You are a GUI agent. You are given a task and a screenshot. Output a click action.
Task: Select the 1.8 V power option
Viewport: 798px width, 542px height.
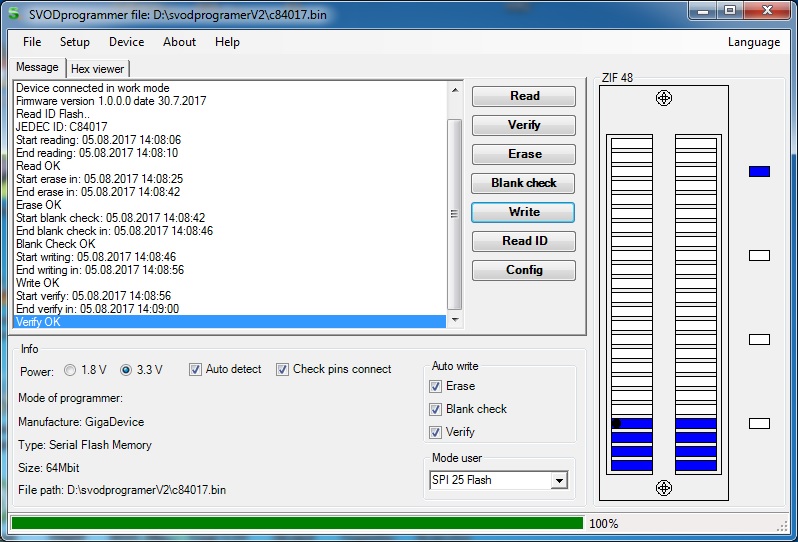(70, 370)
